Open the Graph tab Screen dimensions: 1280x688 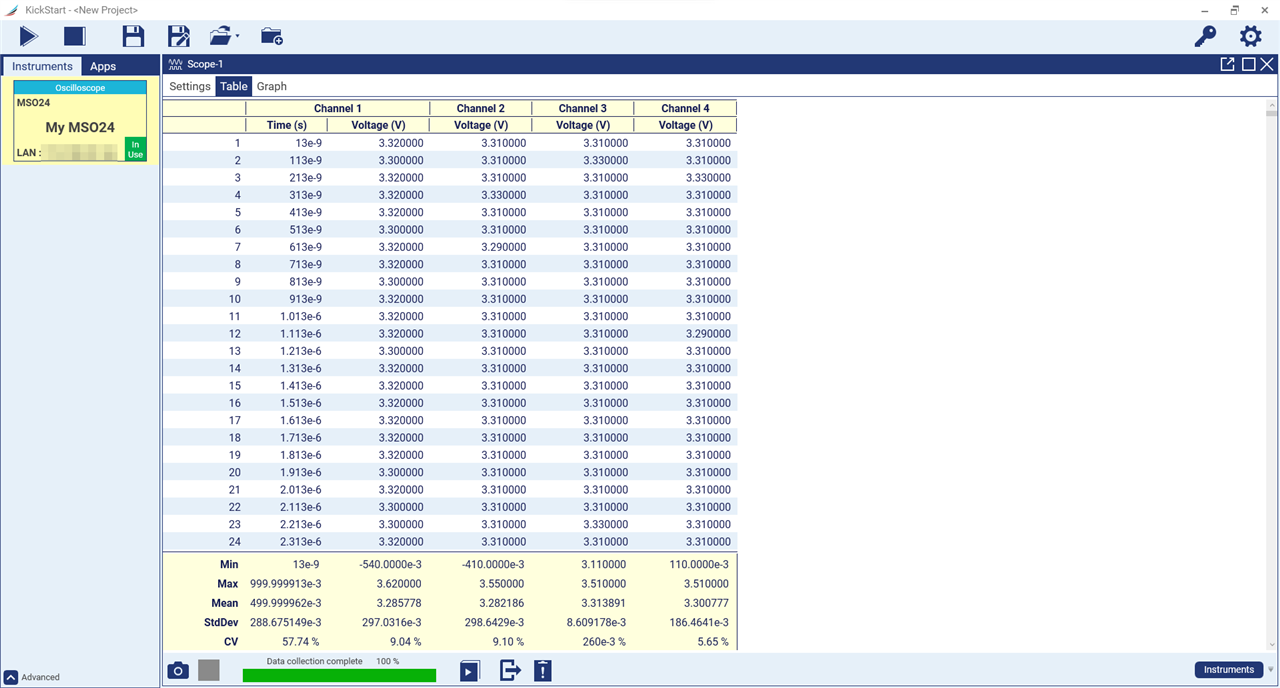click(x=272, y=86)
